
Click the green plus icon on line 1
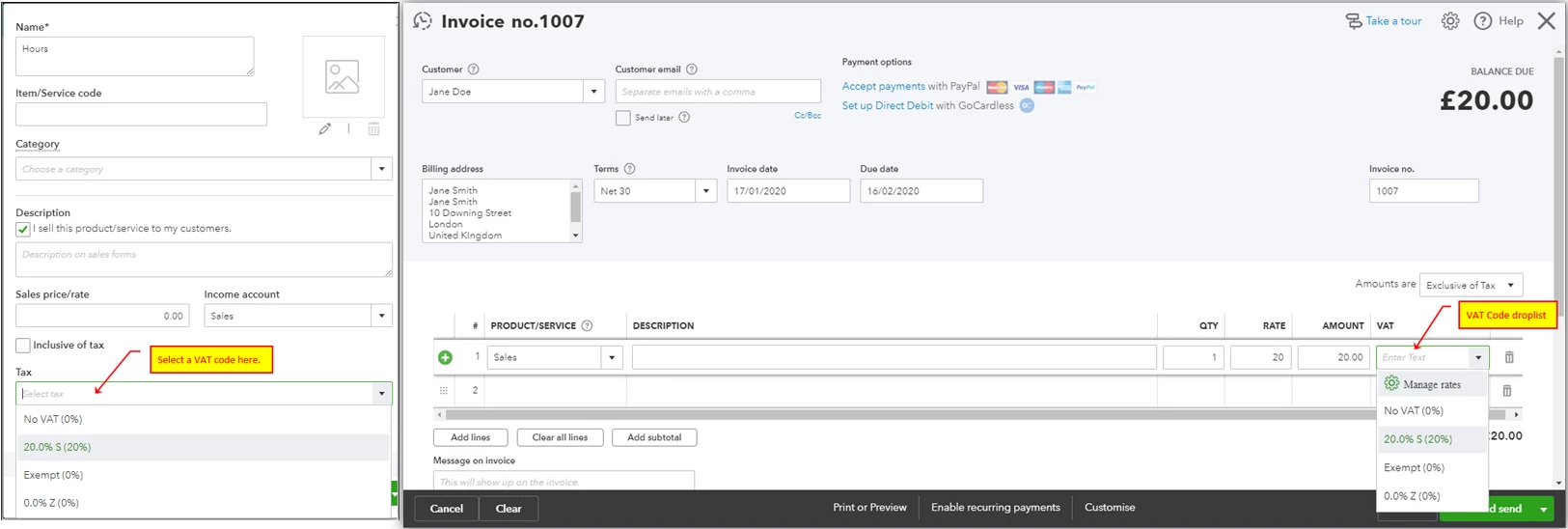[445, 357]
